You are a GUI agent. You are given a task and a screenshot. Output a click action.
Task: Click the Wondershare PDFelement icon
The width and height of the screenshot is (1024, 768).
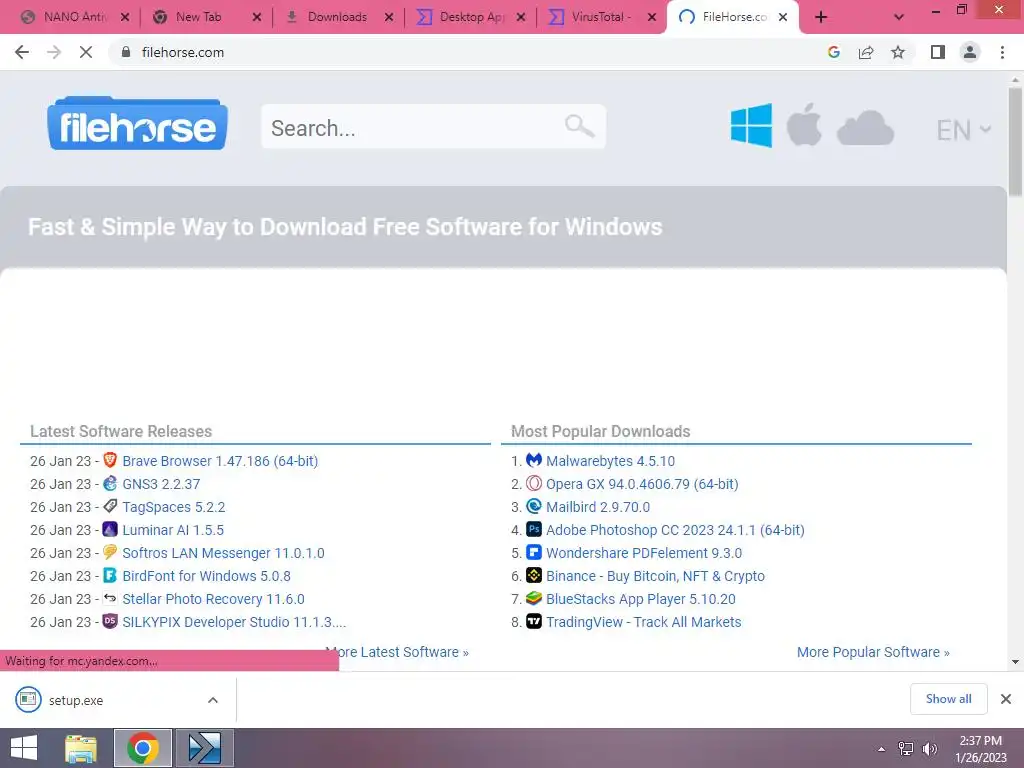coord(534,552)
